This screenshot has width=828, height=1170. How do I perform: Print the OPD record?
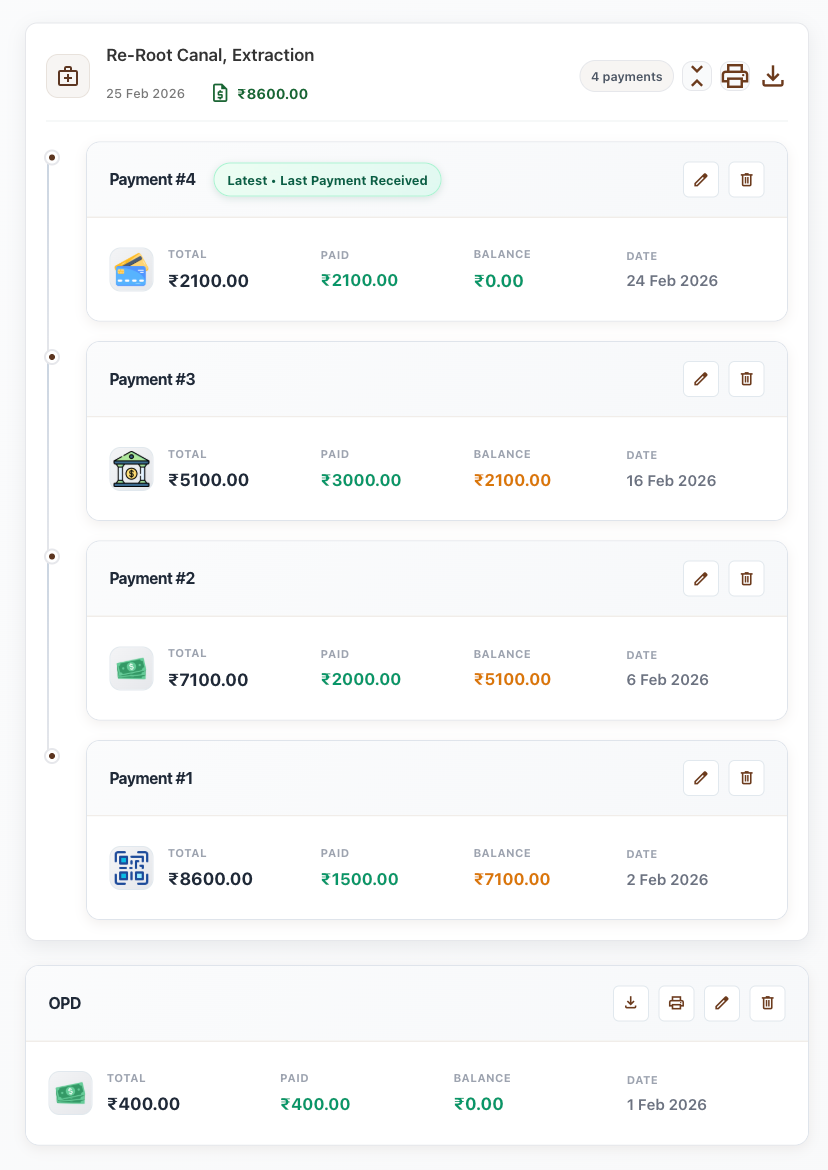(x=676, y=1003)
